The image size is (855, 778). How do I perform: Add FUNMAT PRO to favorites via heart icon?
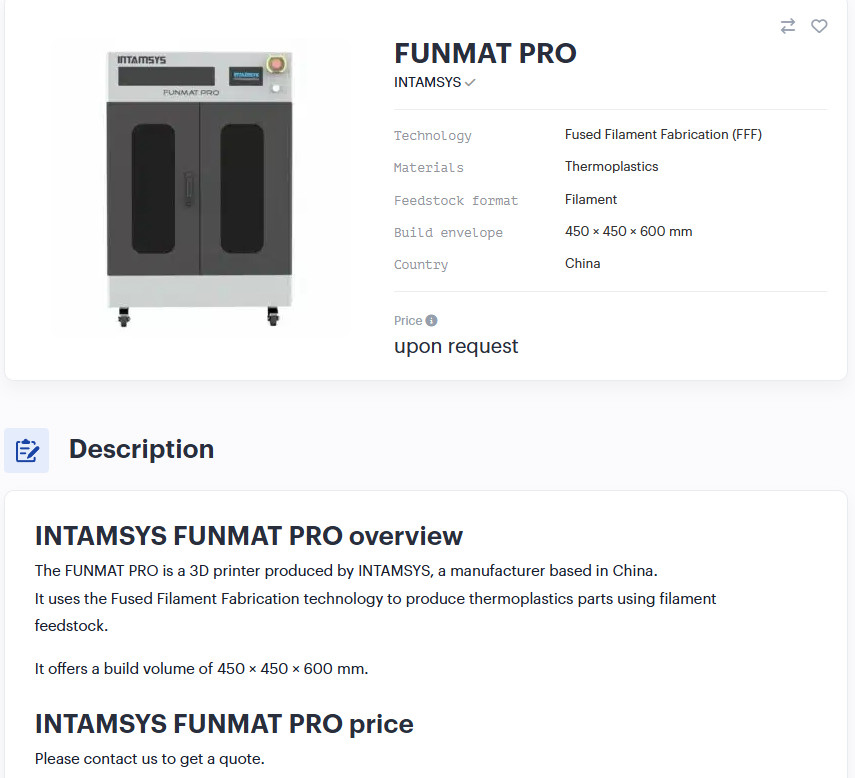tap(819, 26)
